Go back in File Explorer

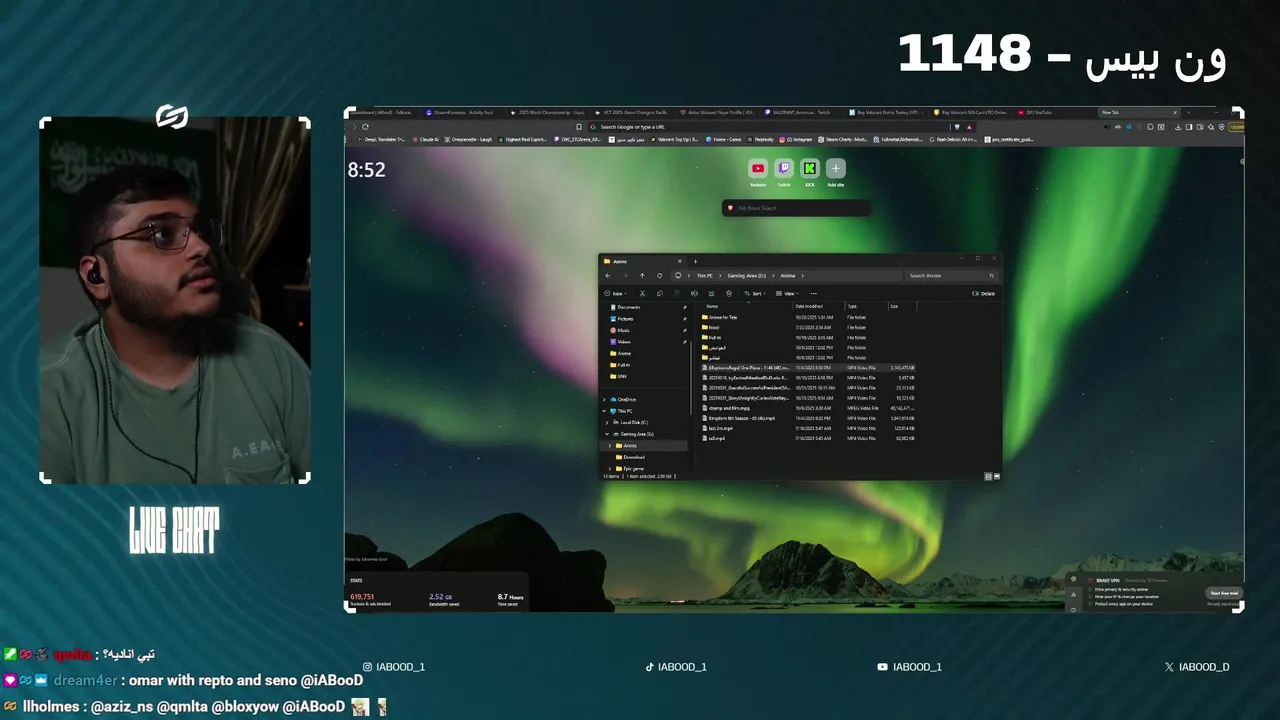(x=608, y=275)
